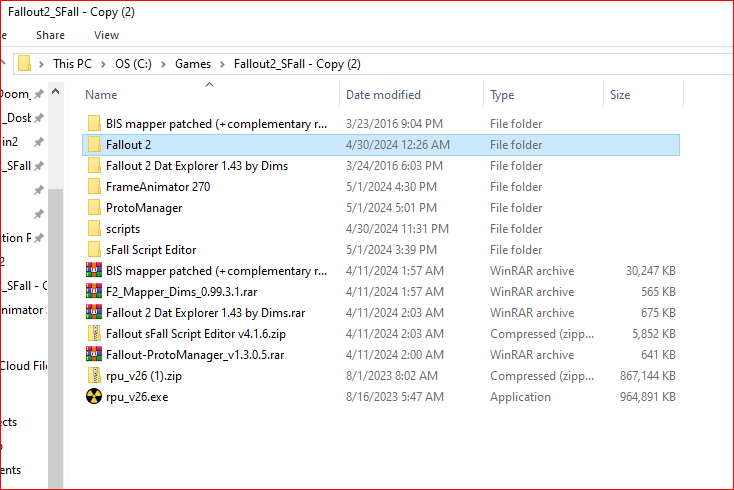Click zip icon of Fallout sFall Script Editor v4.1.6.zip
This screenshot has width=734, height=490.
[x=94, y=334]
